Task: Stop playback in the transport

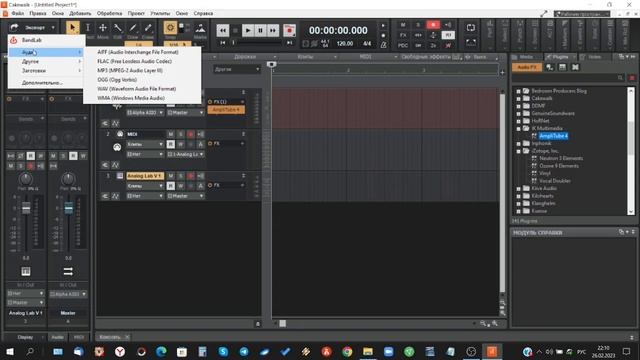Action: pyautogui.click(x=235, y=30)
